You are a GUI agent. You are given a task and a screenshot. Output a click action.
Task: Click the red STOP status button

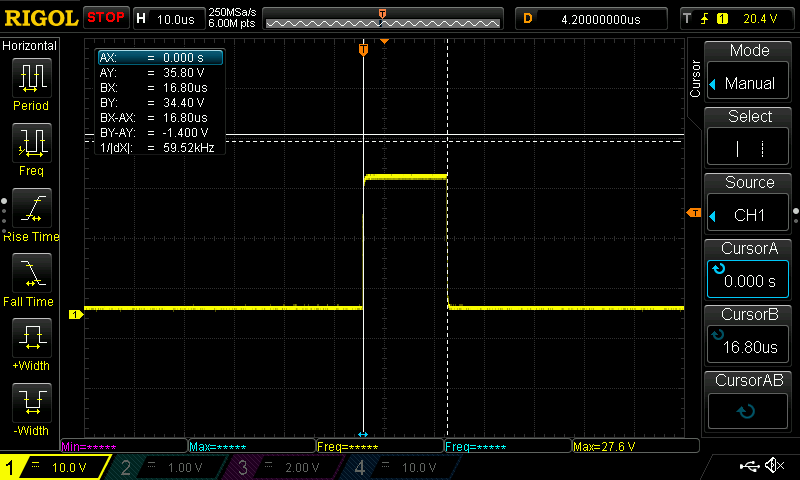(x=105, y=17)
